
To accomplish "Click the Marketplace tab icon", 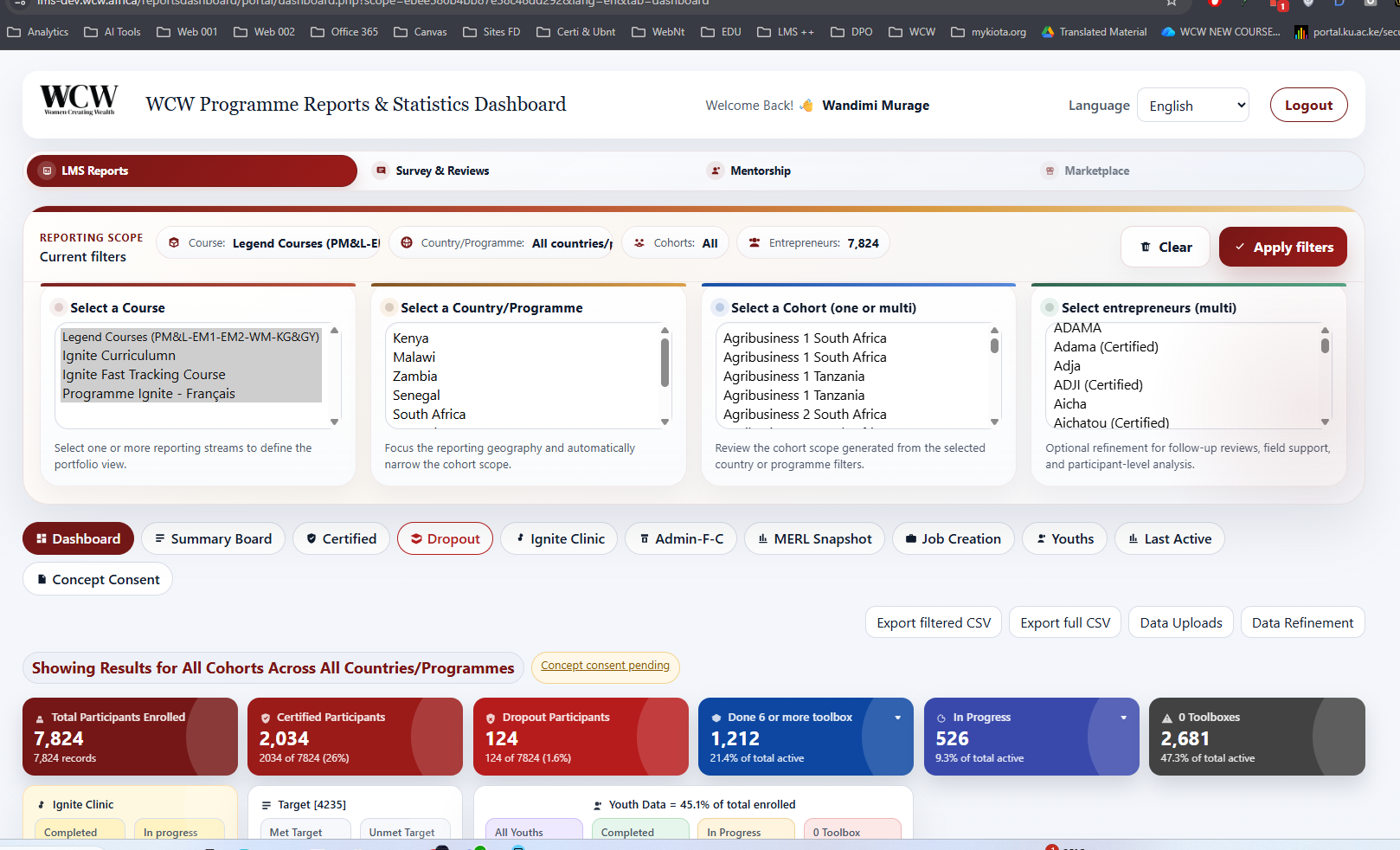I will coord(1050,171).
